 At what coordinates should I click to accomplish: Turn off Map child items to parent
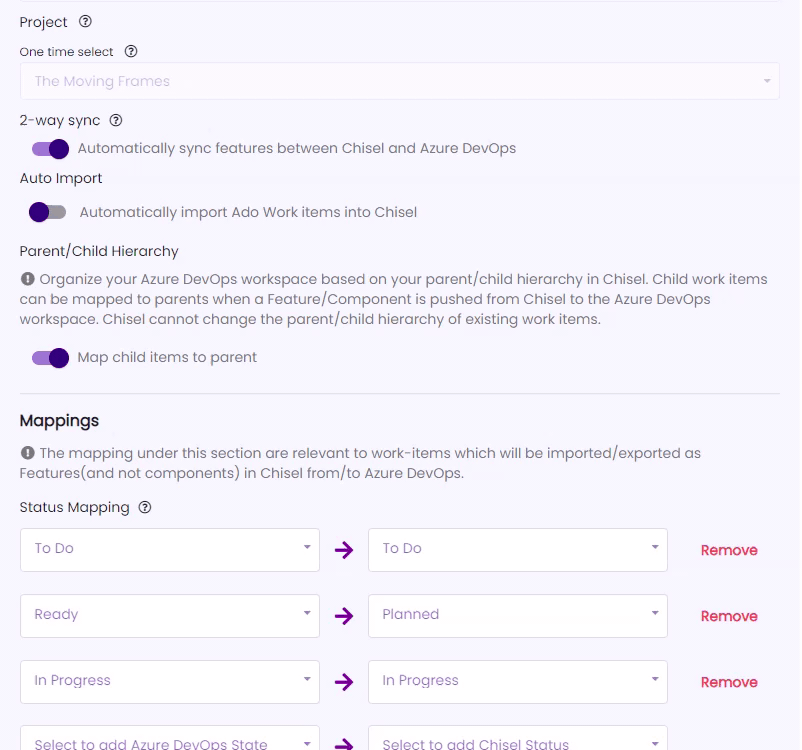(50, 358)
